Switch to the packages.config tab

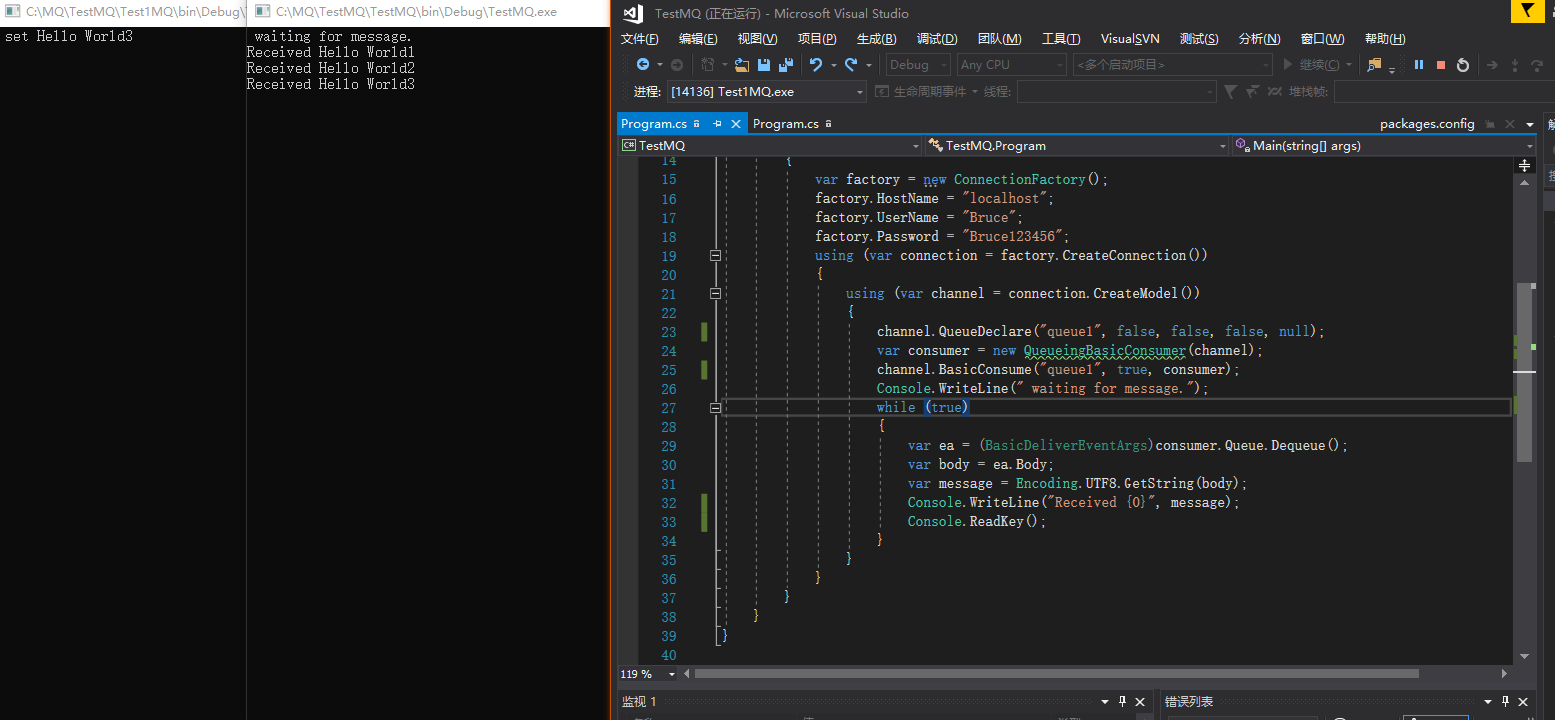tap(1427, 124)
